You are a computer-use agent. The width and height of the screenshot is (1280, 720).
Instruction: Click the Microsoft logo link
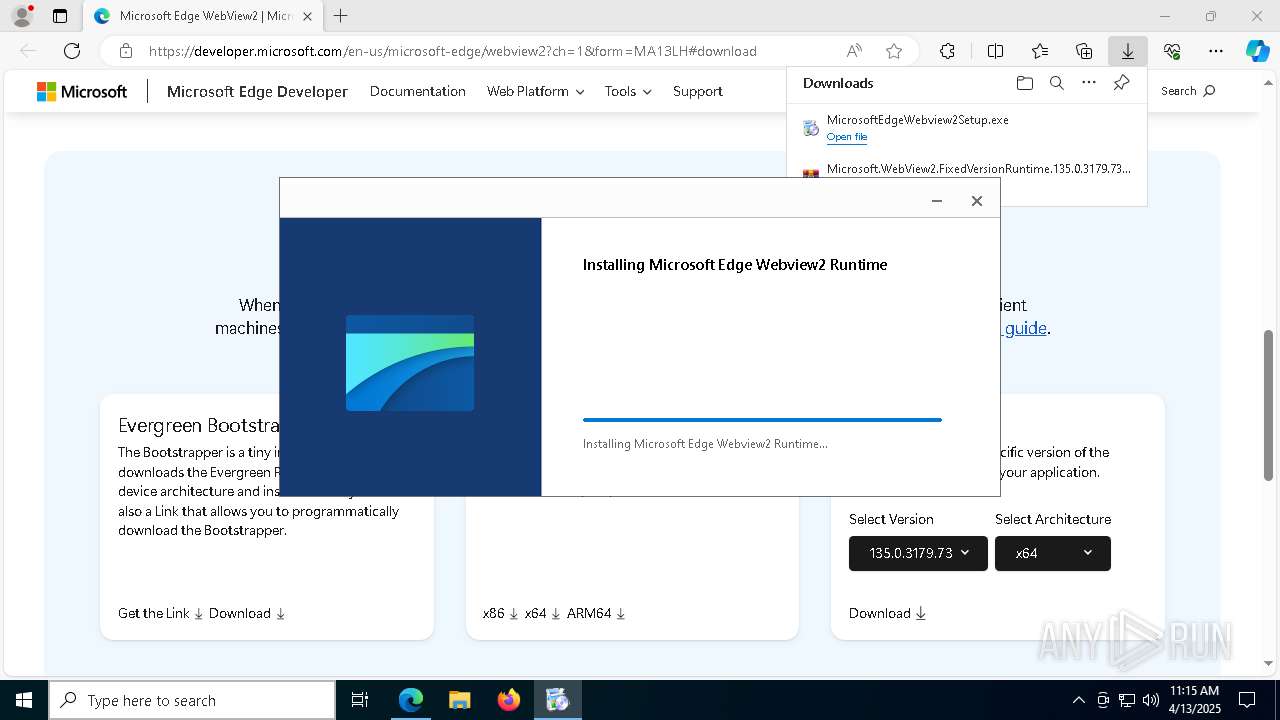click(82, 91)
